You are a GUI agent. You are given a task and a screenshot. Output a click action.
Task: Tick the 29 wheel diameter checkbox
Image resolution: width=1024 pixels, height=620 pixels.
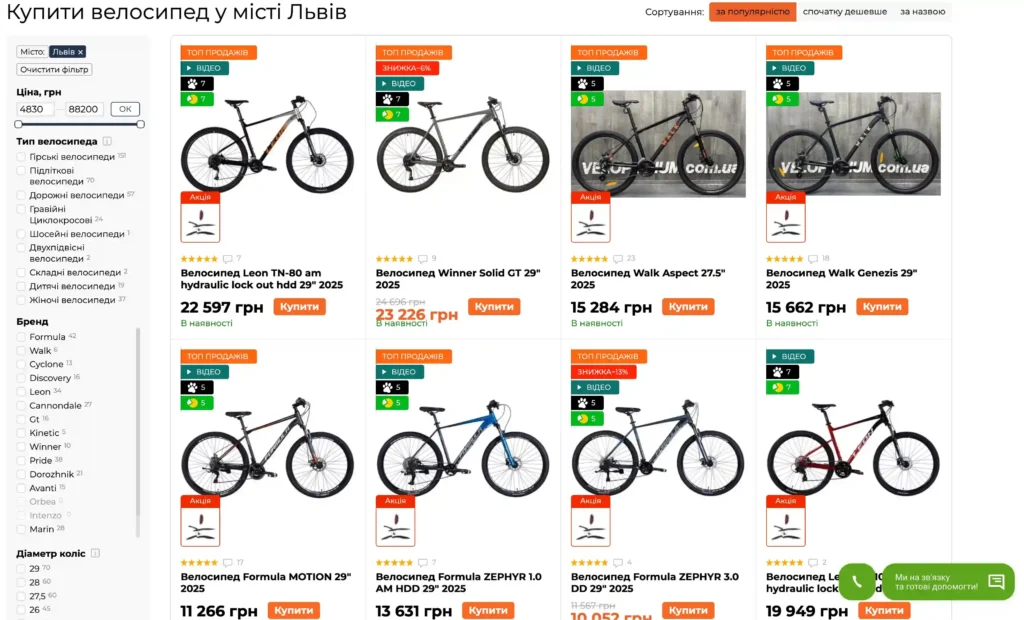click(21, 569)
